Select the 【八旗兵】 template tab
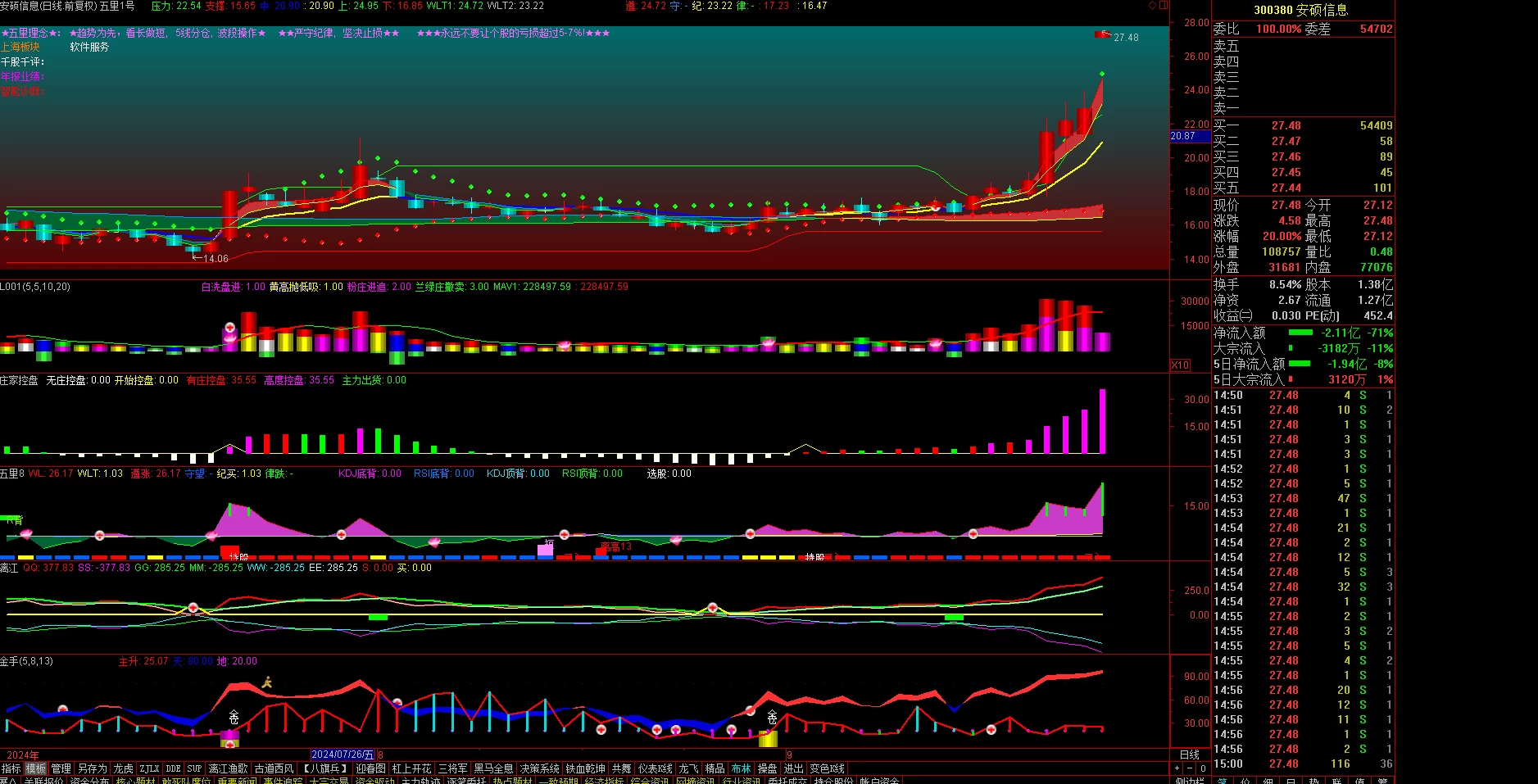Viewport: 1538px width, 784px height. (324, 768)
